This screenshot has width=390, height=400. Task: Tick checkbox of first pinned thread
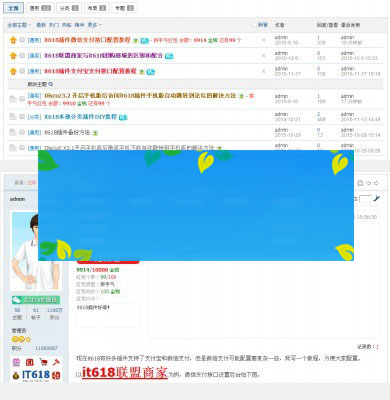(22, 40)
